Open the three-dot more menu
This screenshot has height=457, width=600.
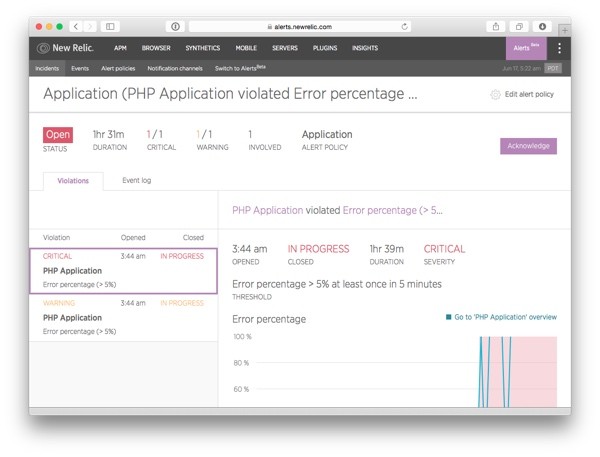click(559, 48)
